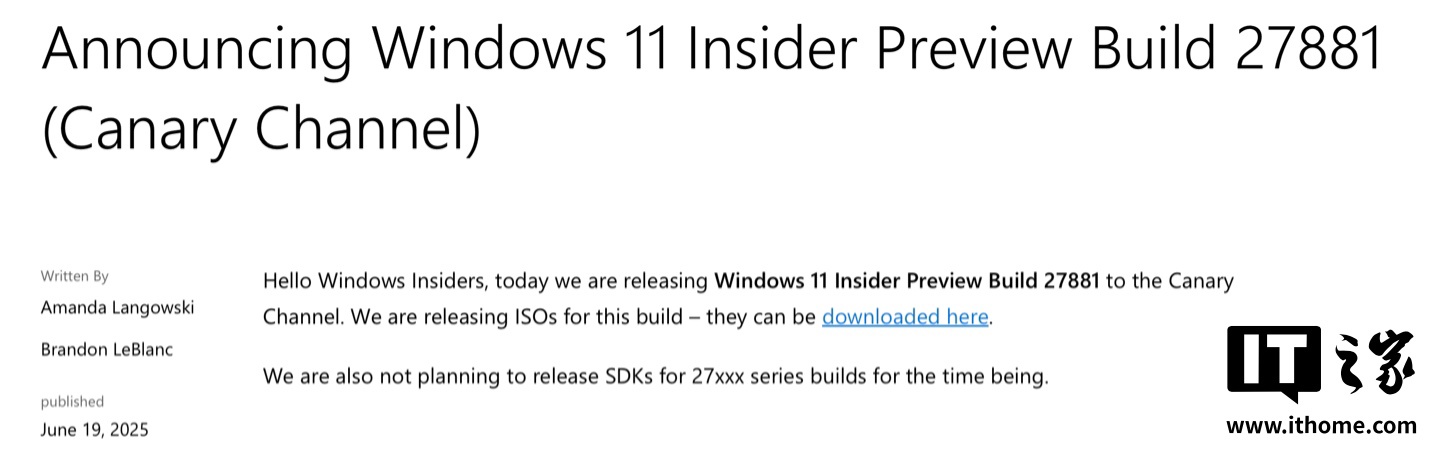The image size is (1440, 453).
Task: Click the "Written By" label
Action: (75, 275)
